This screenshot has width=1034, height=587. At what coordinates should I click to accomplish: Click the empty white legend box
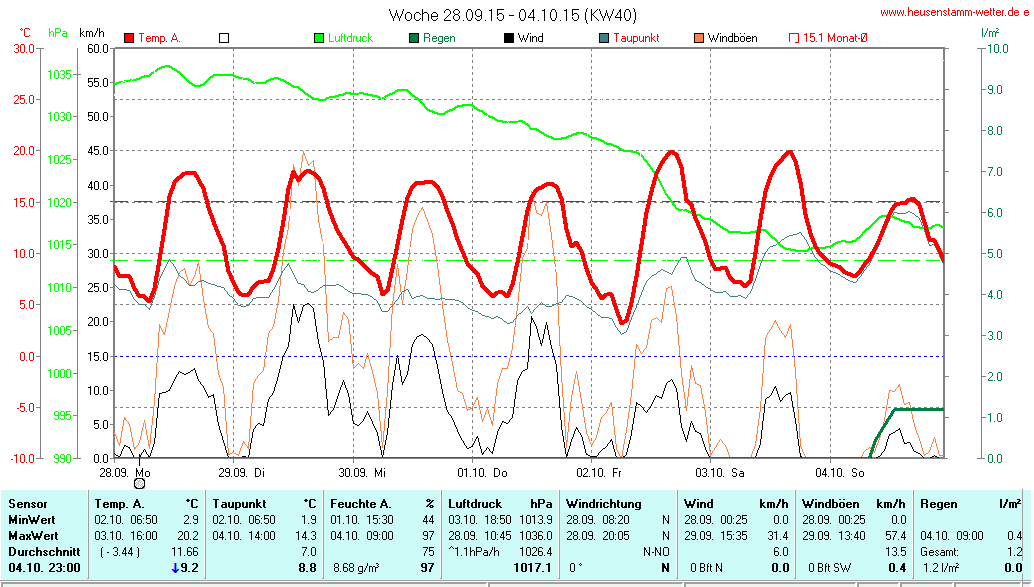(x=224, y=38)
